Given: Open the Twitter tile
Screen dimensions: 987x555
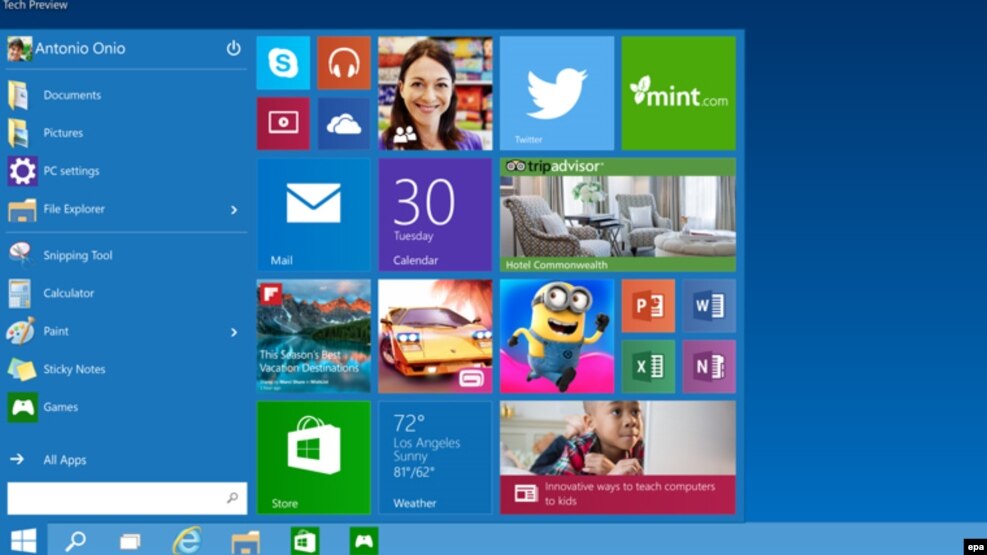Looking at the screenshot, I should coord(556,93).
